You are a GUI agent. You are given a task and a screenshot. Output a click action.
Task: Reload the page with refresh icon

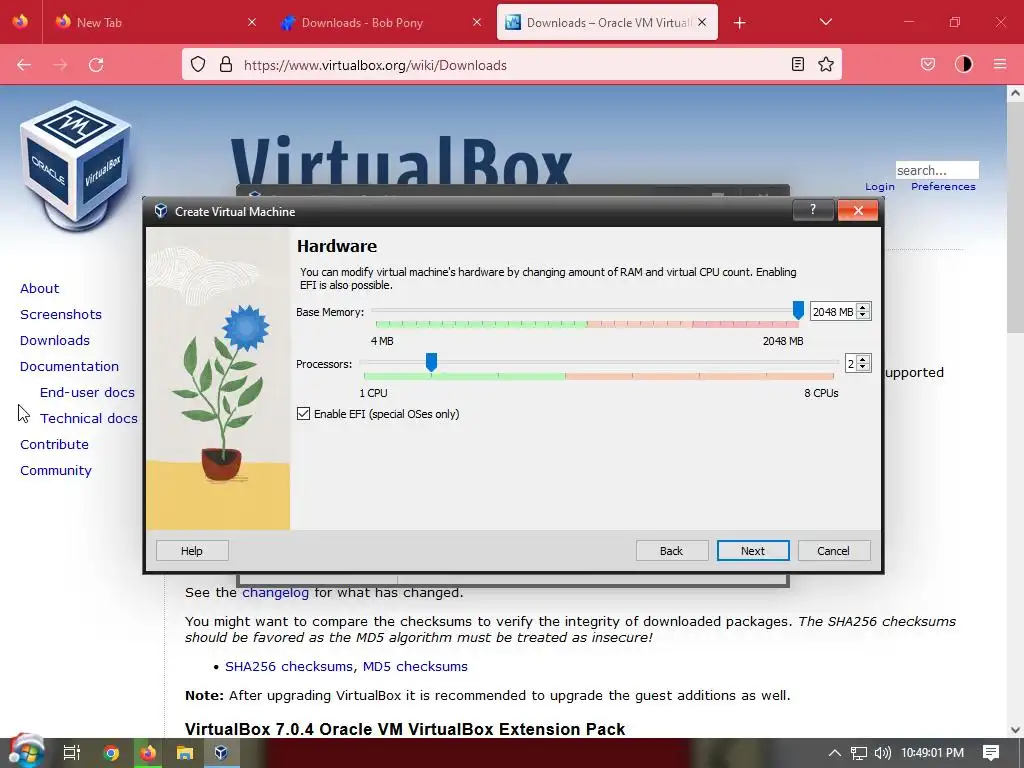96,65
